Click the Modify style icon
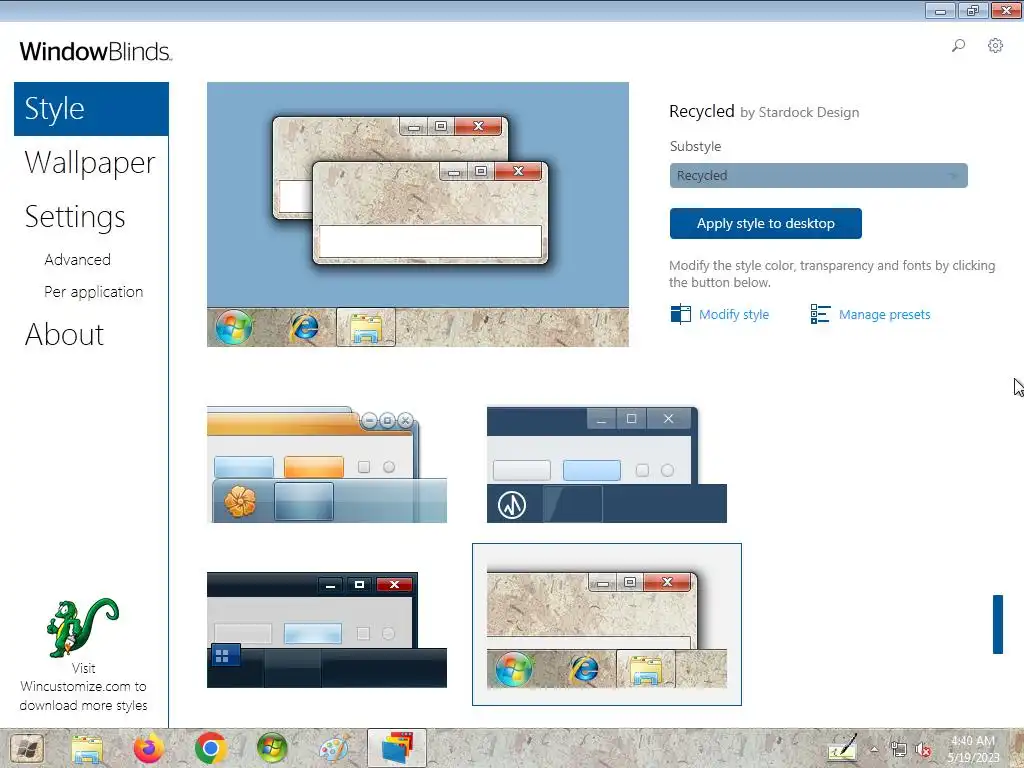This screenshot has height=768, width=1024. tap(680, 314)
